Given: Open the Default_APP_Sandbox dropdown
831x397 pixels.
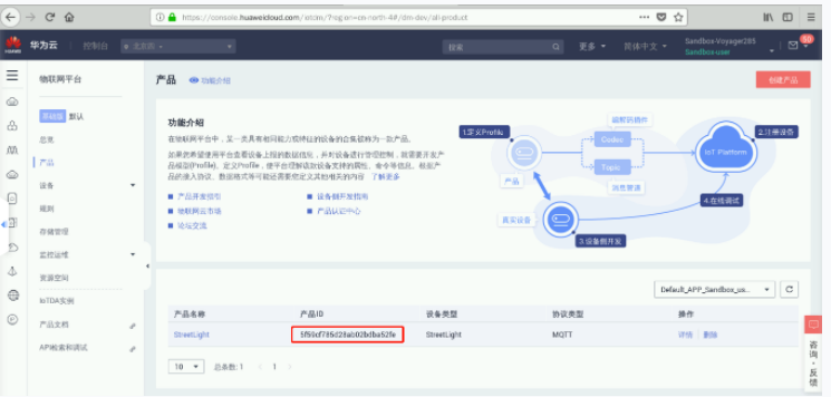Looking at the screenshot, I should point(714,290).
